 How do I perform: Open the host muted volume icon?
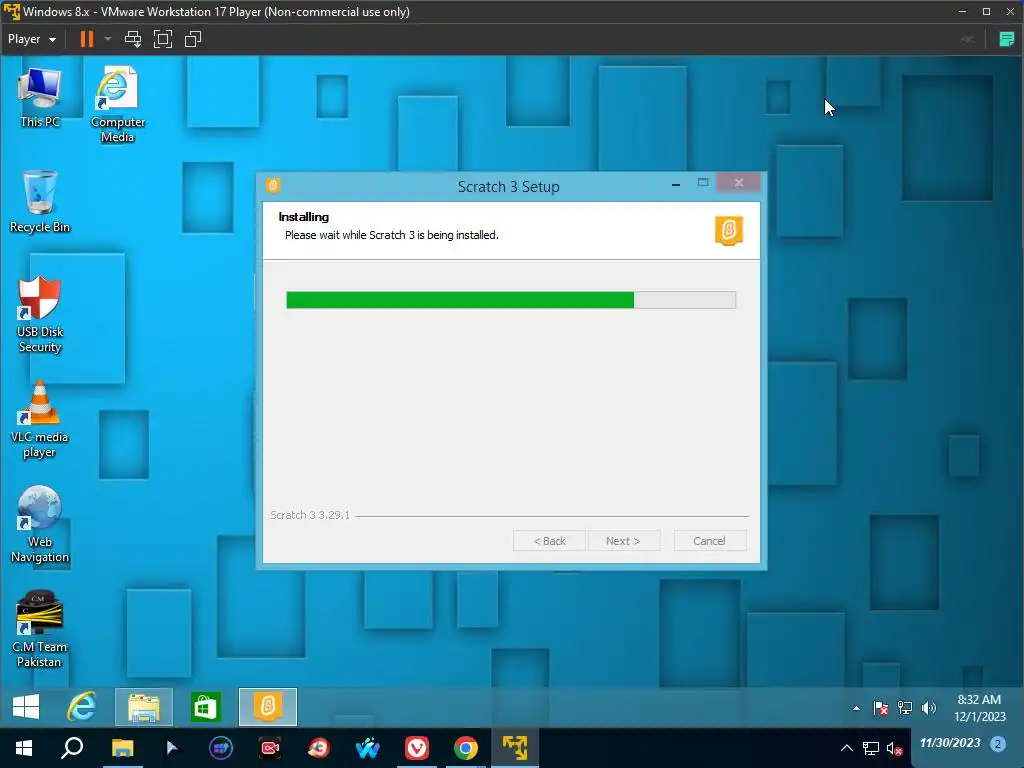click(894, 748)
